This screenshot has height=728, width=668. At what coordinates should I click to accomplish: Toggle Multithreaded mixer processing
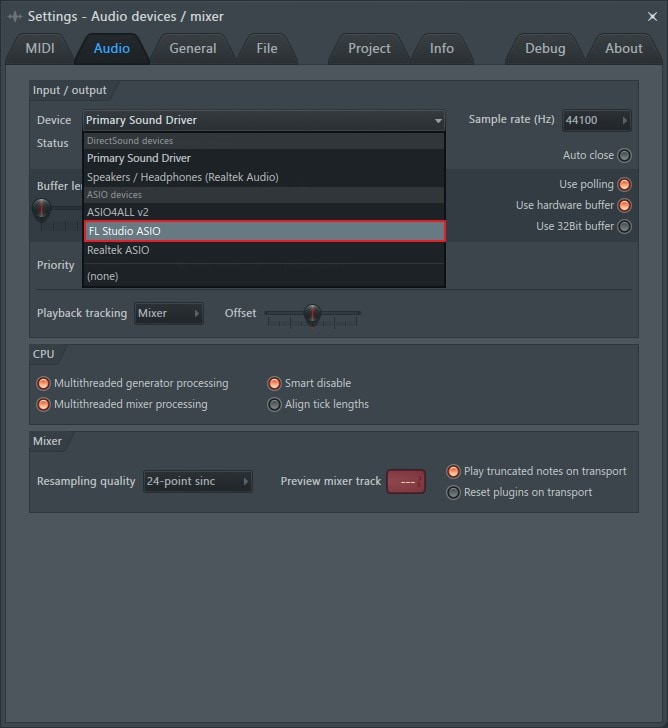tap(44, 404)
